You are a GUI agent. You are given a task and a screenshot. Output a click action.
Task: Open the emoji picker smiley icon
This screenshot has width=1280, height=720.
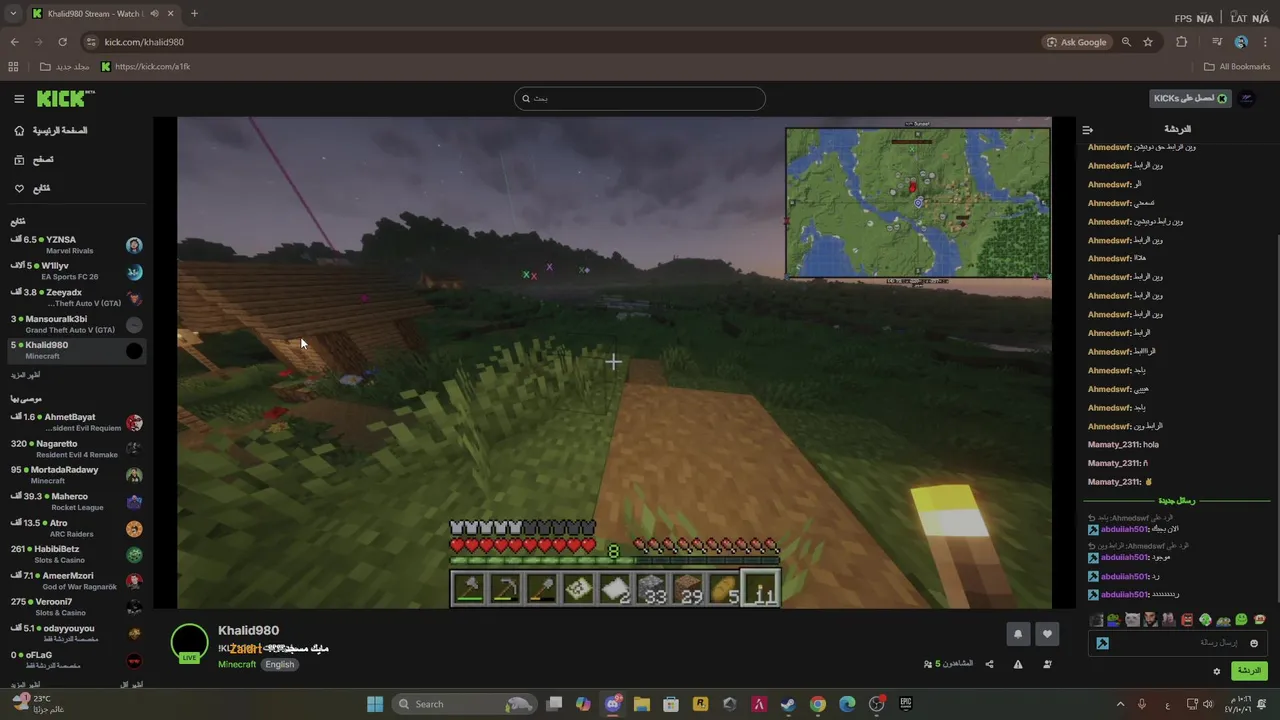click(1254, 643)
